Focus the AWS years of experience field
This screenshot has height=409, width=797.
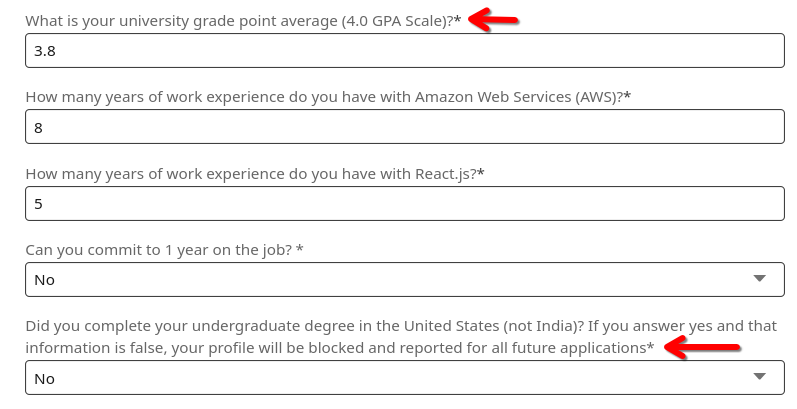[x=404, y=127]
